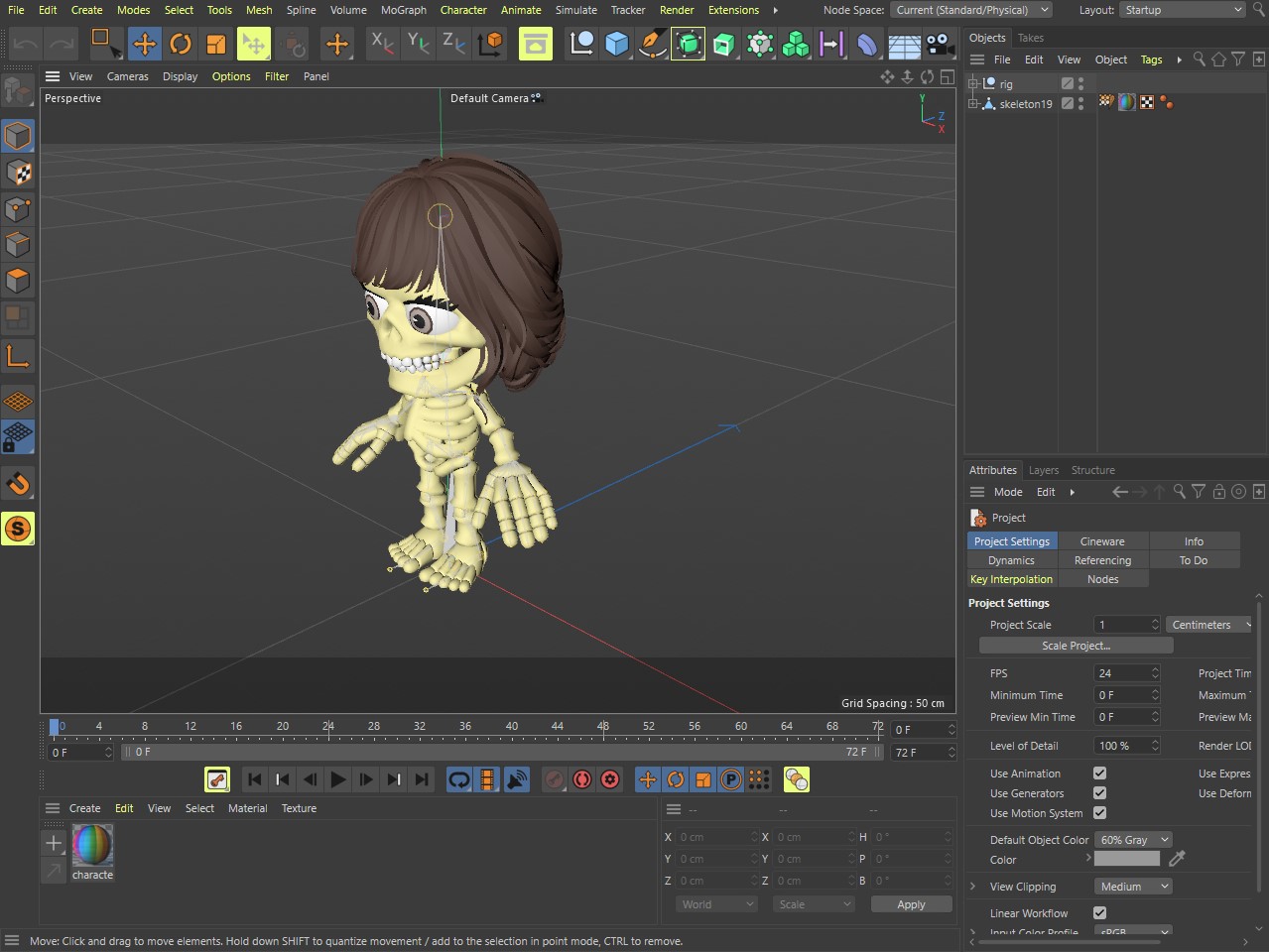Add a Cube primitive object
The image size is (1269, 952).
tap(617, 44)
